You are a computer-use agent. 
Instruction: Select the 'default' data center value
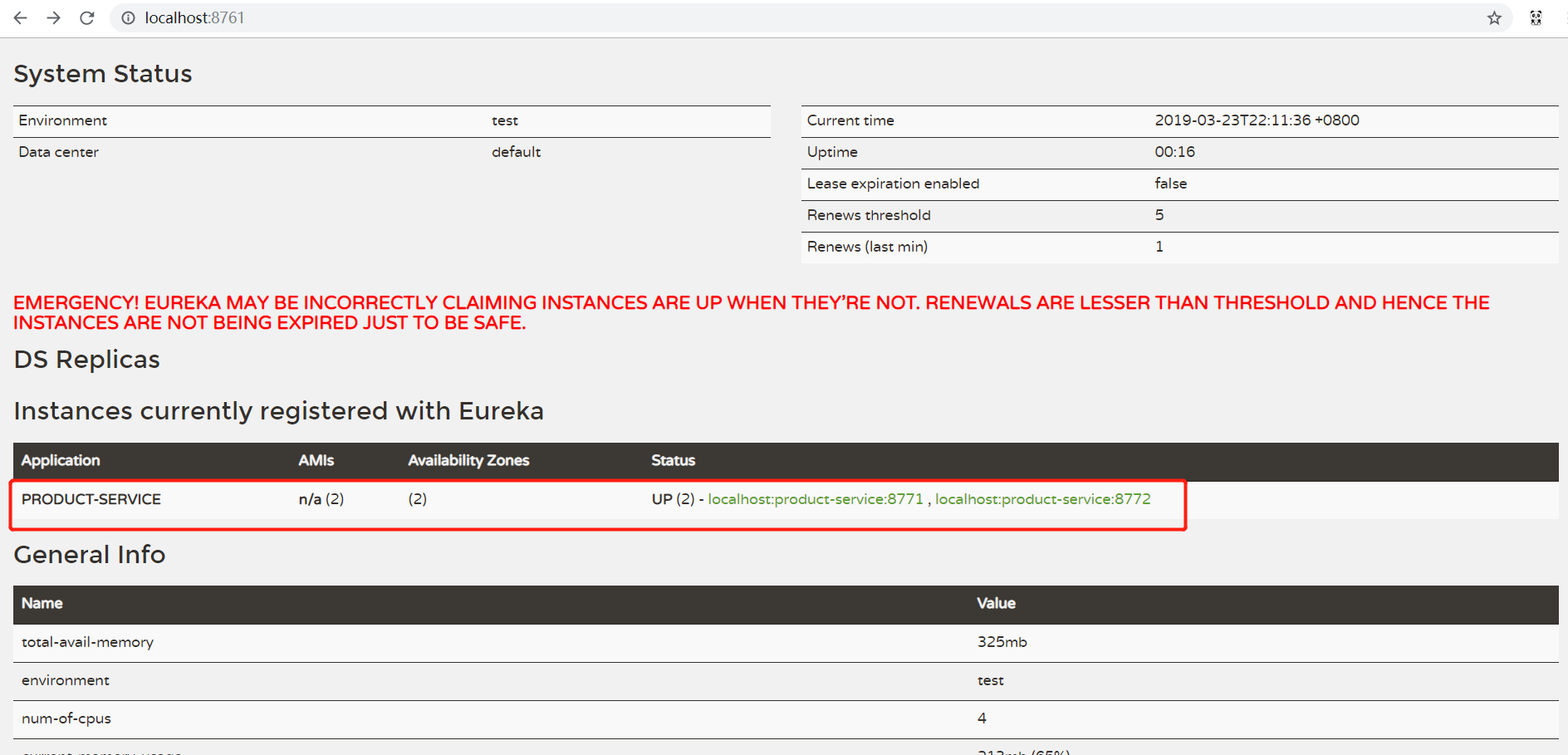(x=516, y=152)
